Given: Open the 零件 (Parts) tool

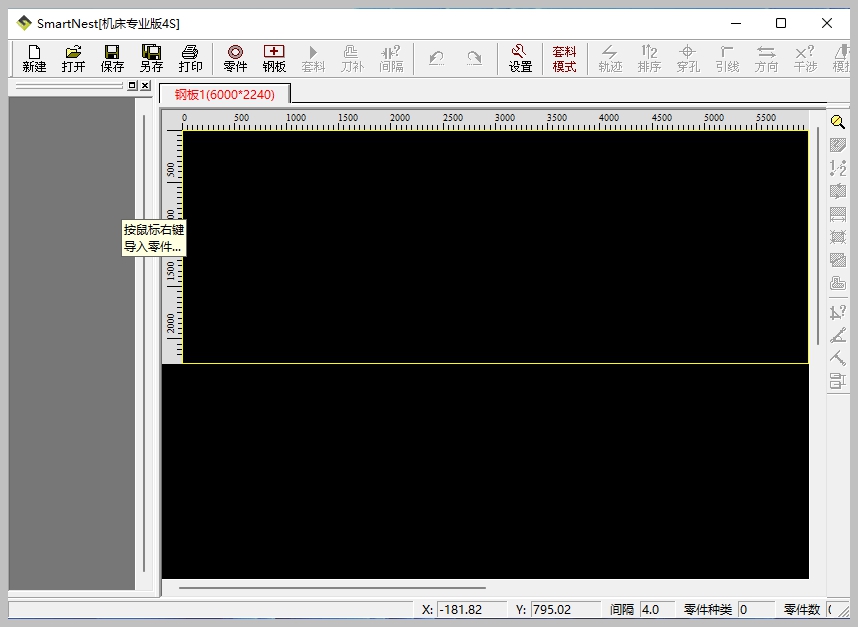Looking at the screenshot, I should tap(235, 58).
